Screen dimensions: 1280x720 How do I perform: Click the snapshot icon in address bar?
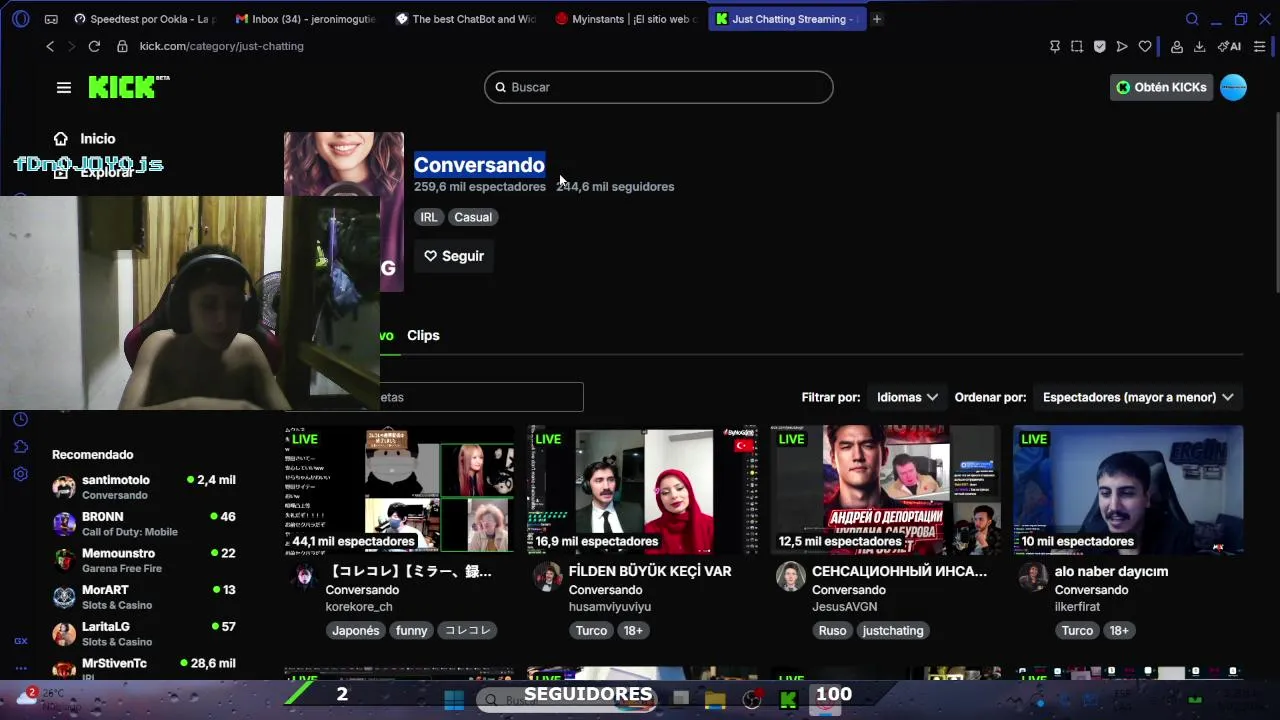point(1077,46)
